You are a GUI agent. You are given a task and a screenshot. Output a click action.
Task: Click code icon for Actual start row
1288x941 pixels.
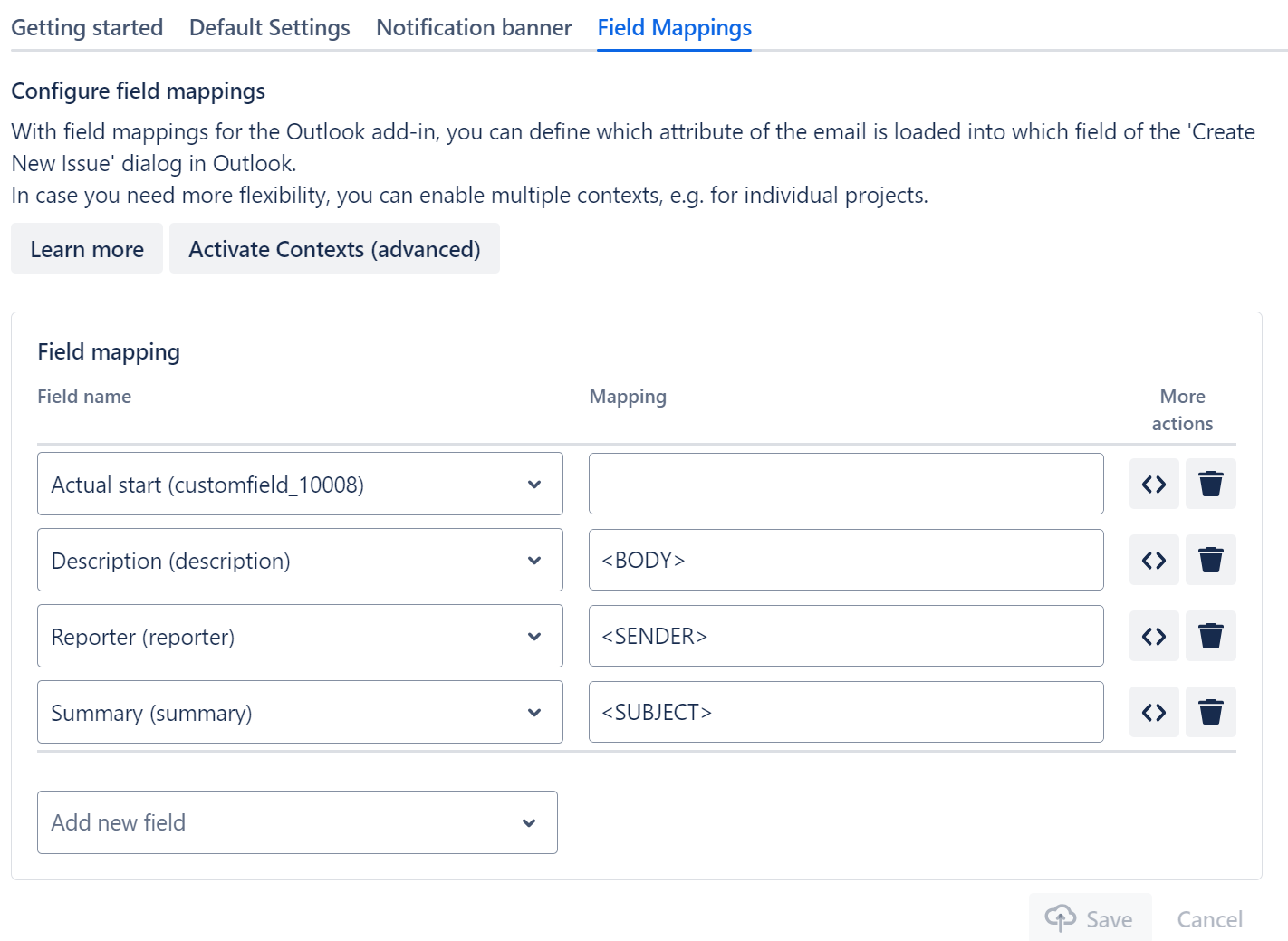click(1153, 485)
